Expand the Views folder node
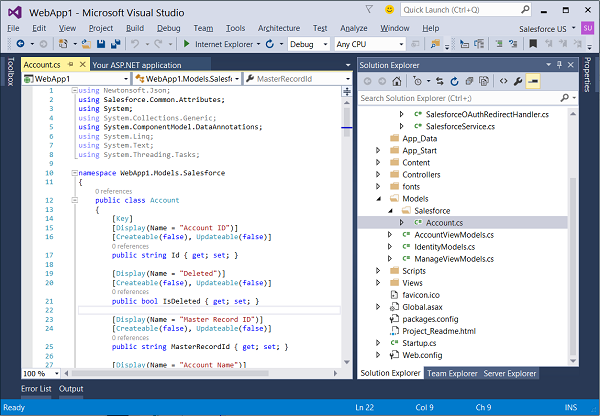Viewport: 600px width, 416px height. coord(378,283)
